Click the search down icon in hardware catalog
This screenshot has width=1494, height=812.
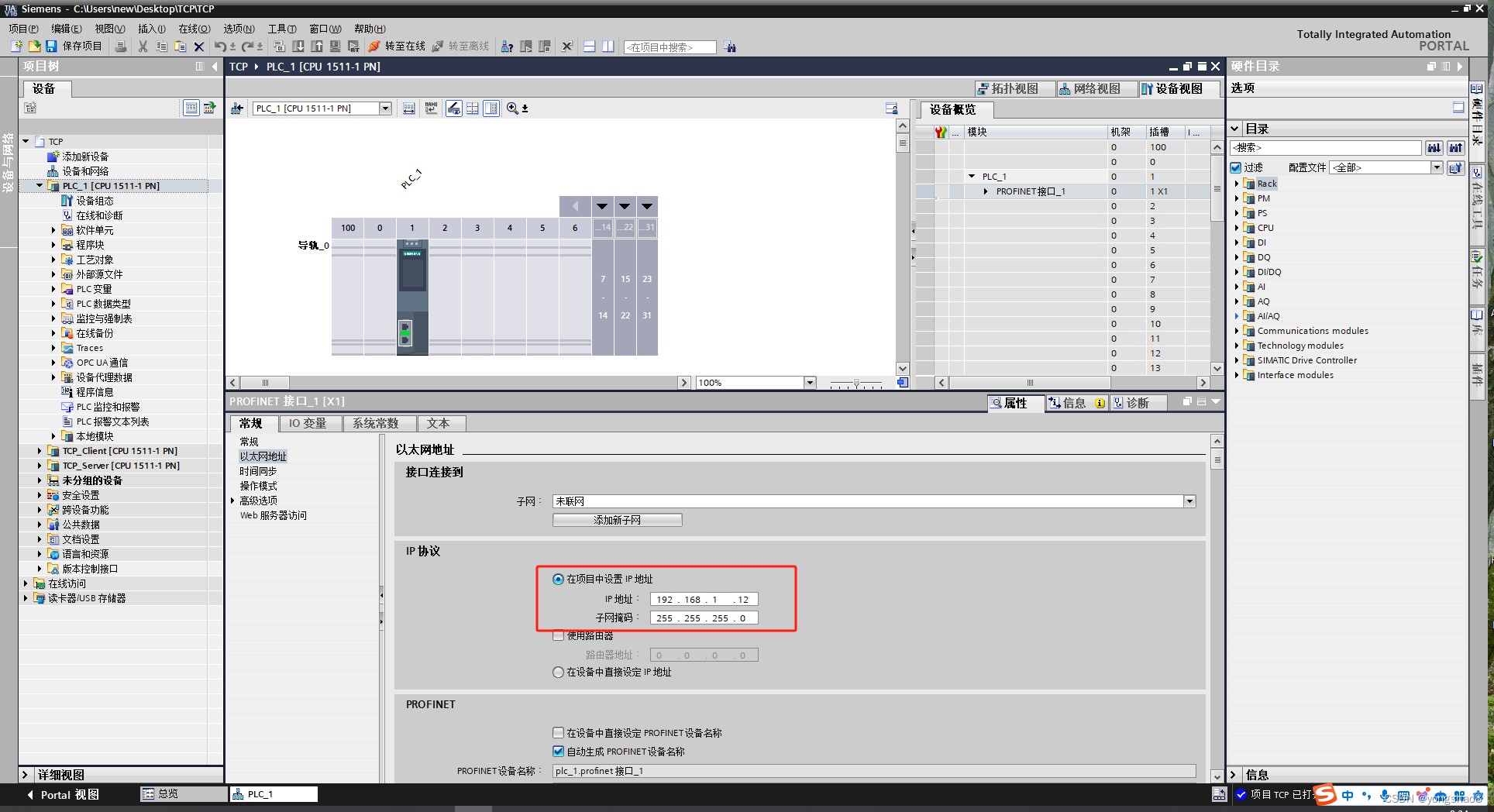(x=1434, y=147)
